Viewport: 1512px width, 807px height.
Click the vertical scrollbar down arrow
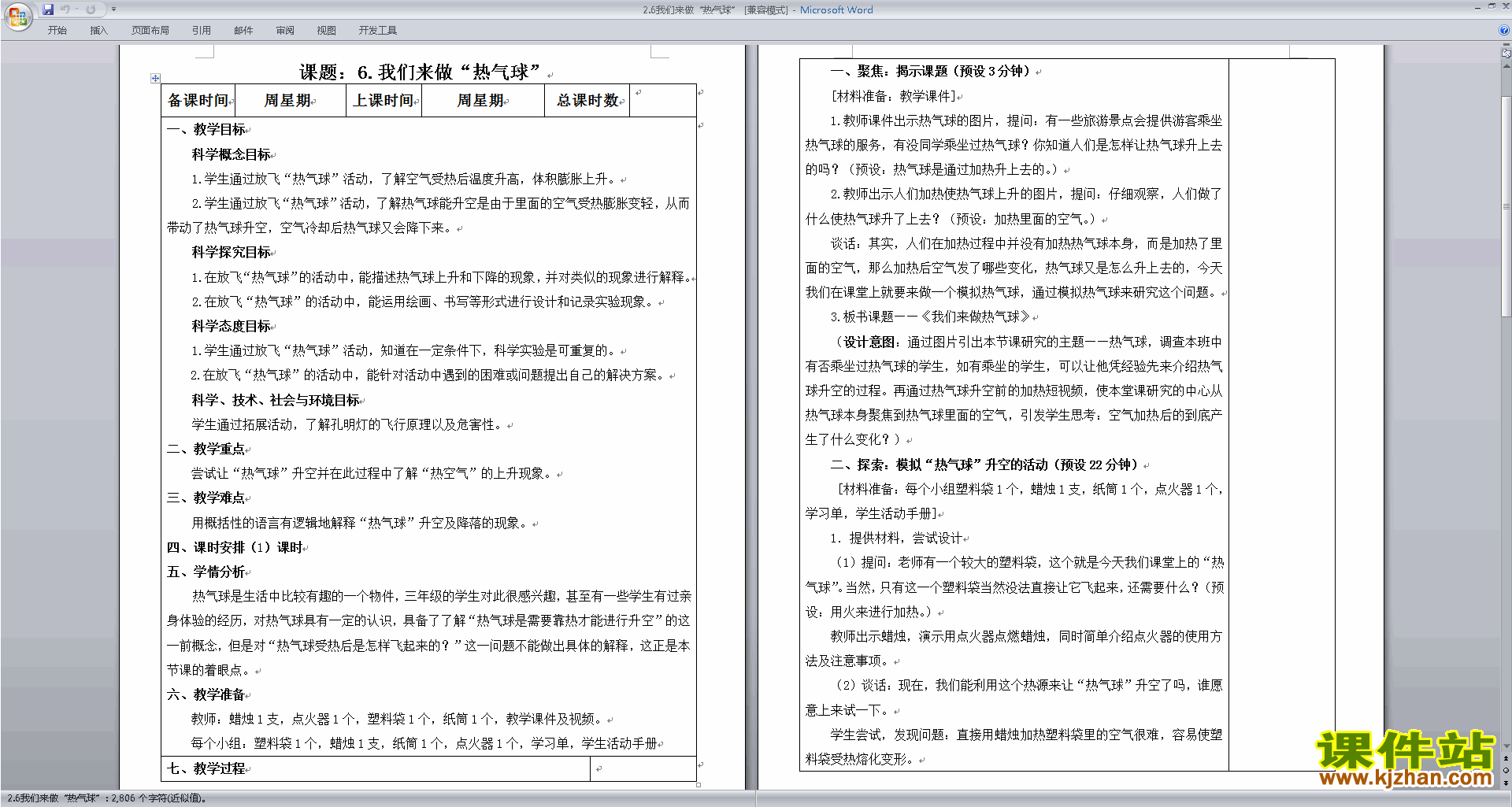coord(1506,746)
